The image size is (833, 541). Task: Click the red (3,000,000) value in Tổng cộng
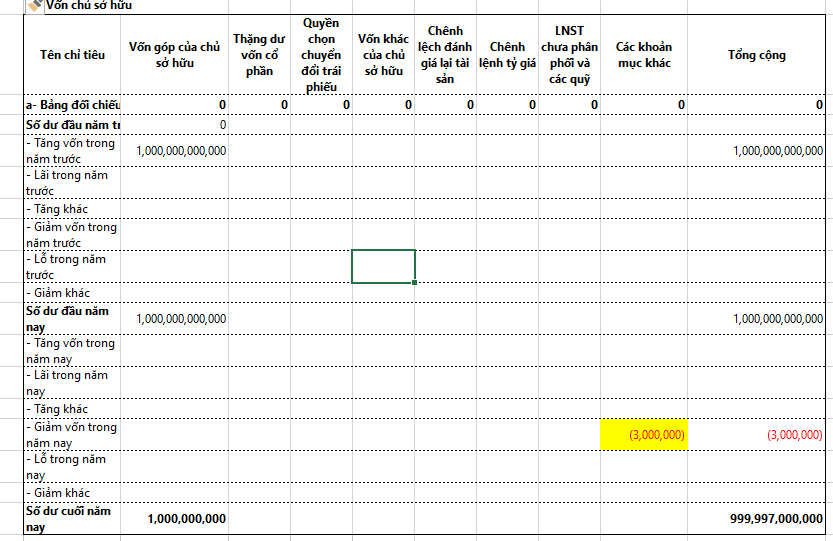click(794, 435)
